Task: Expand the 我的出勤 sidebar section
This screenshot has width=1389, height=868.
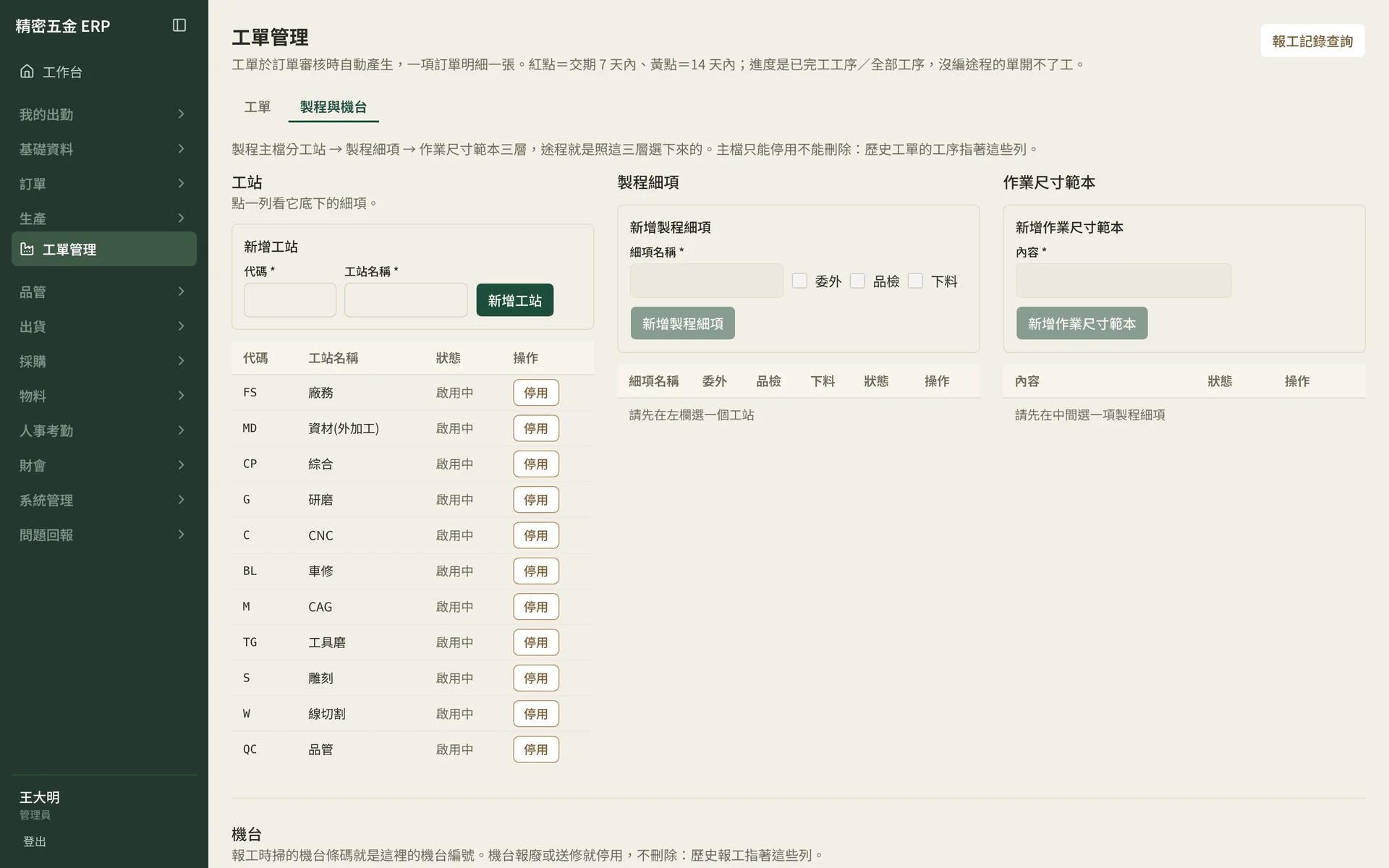Action: pos(104,114)
